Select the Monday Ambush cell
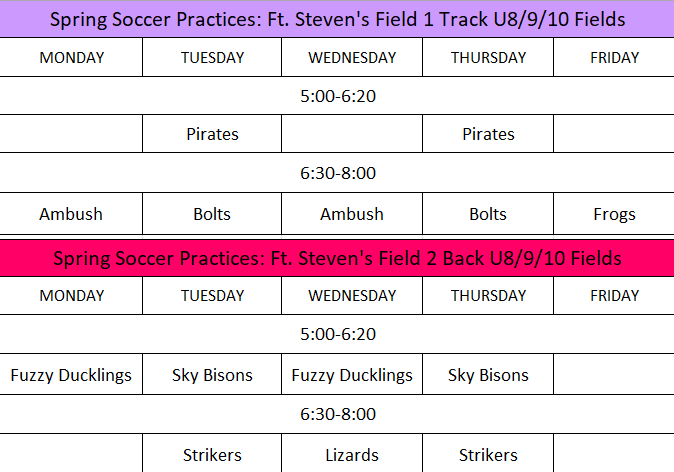This screenshot has width=674, height=472. coord(71,214)
